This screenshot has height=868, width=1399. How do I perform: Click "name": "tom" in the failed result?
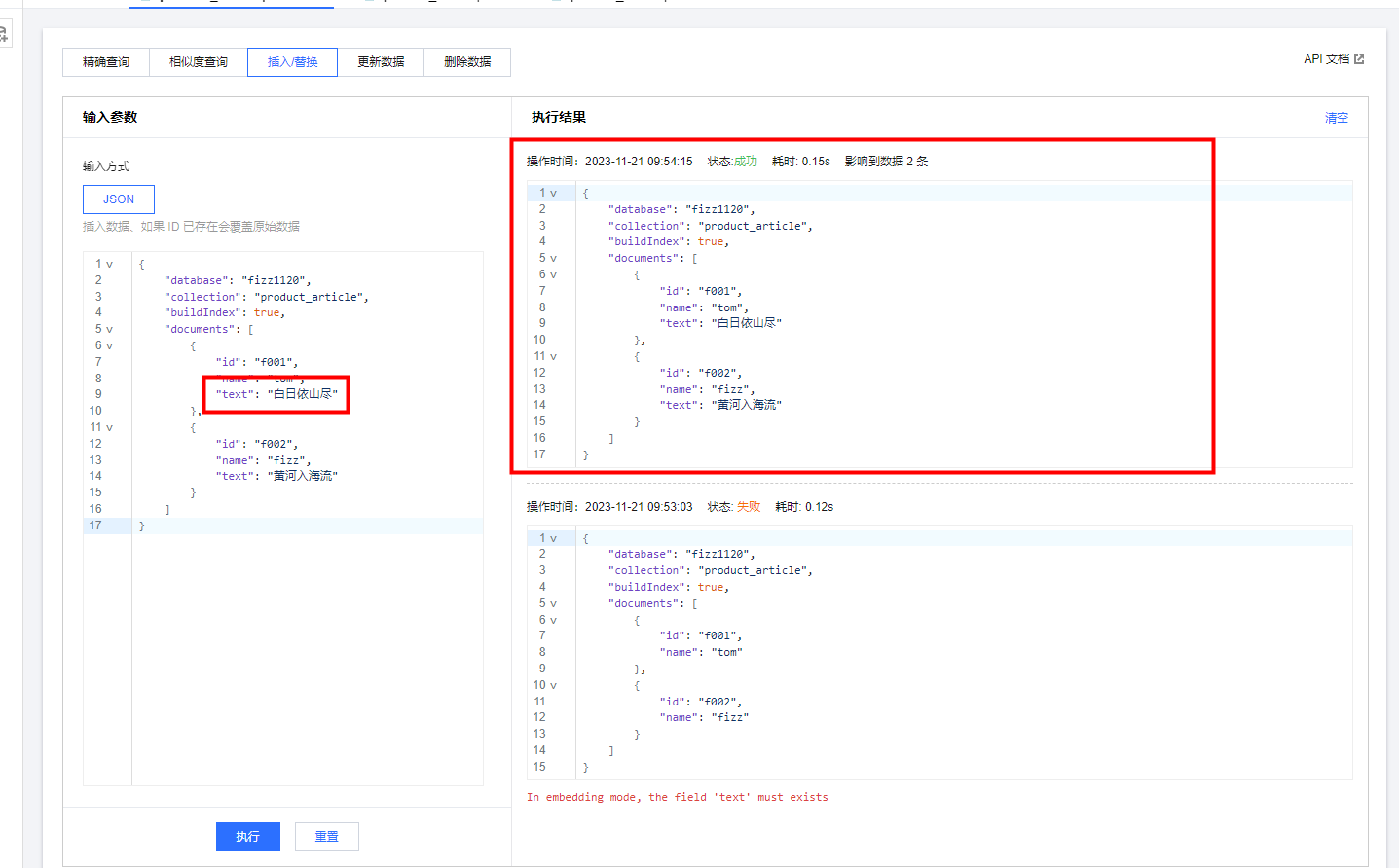point(701,652)
